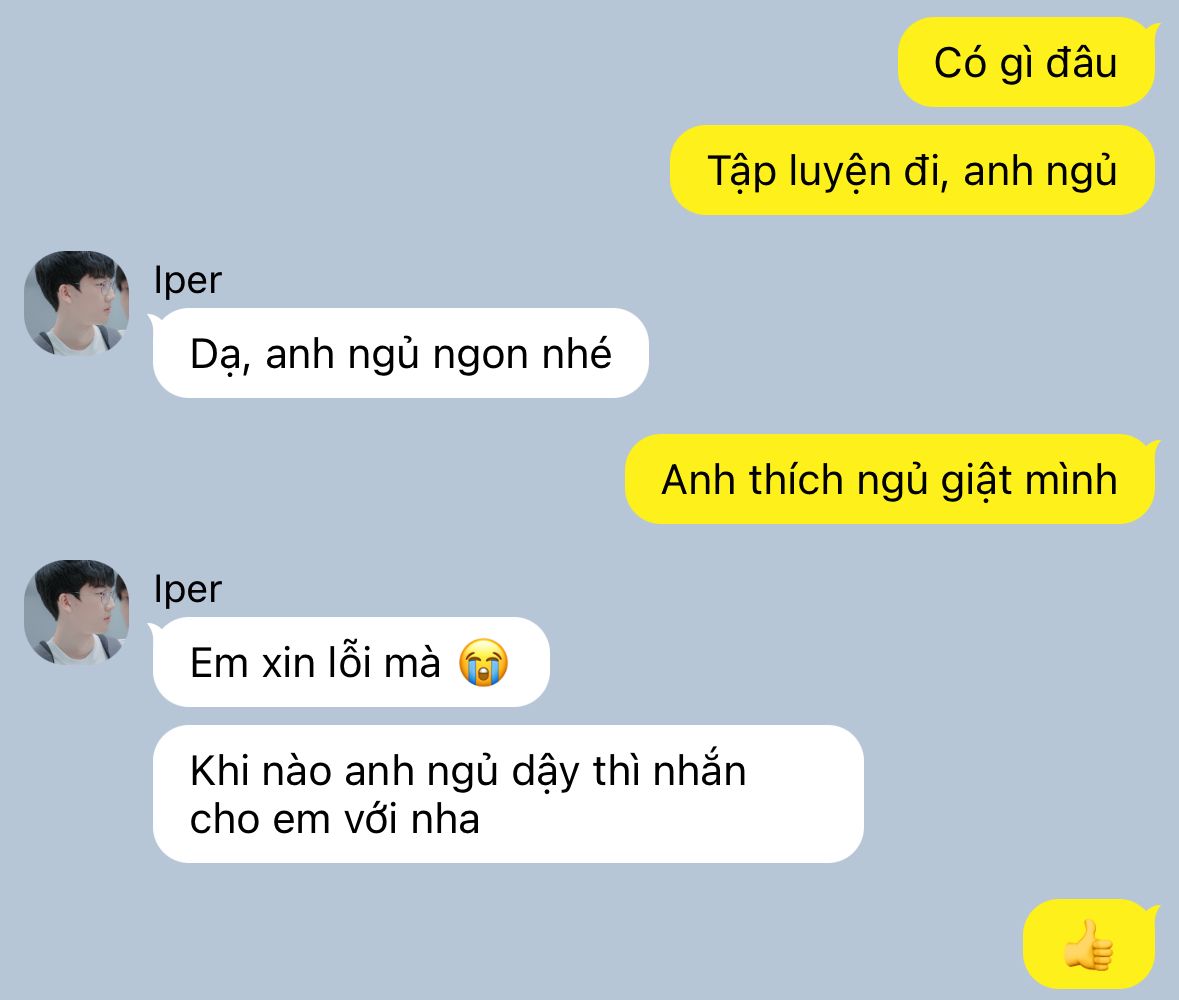Select the "Tập luyện đi, anh ngủ" message
Viewport: 1179px width, 1000px height.
tap(912, 171)
